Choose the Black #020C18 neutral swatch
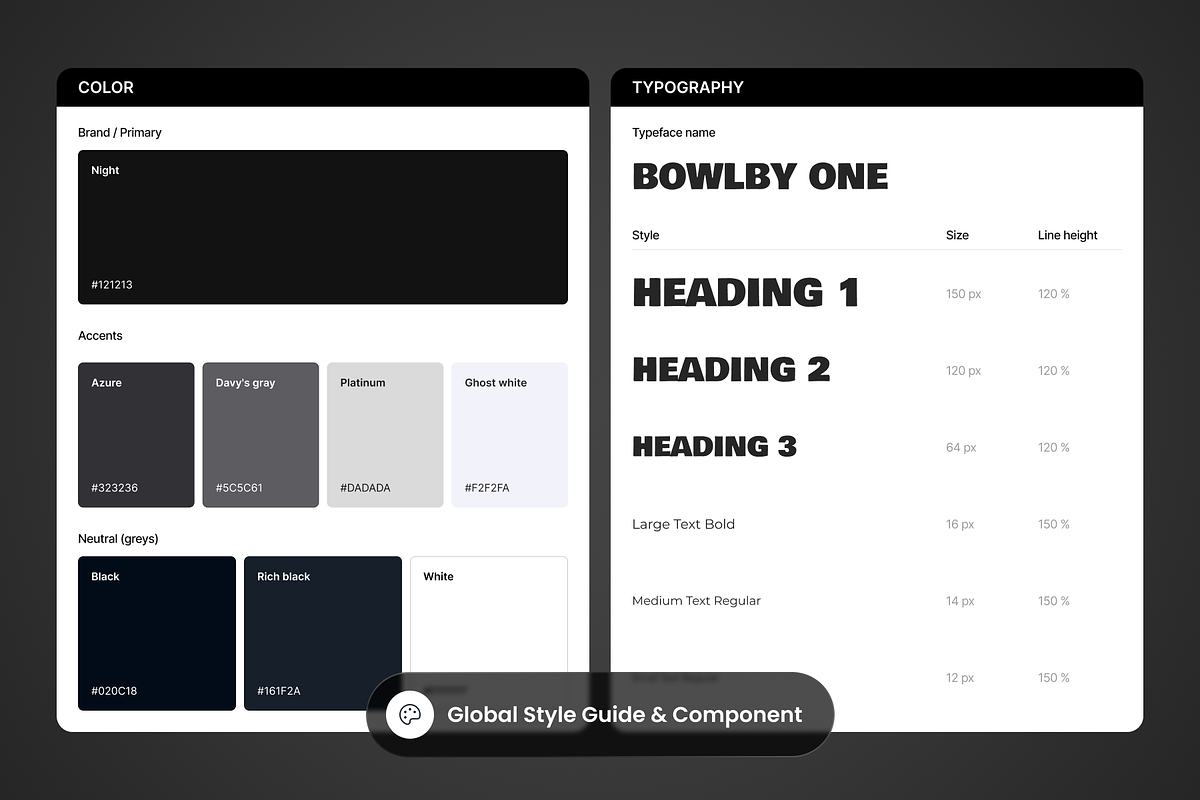This screenshot has height=800, width=1200. point(157,633)
